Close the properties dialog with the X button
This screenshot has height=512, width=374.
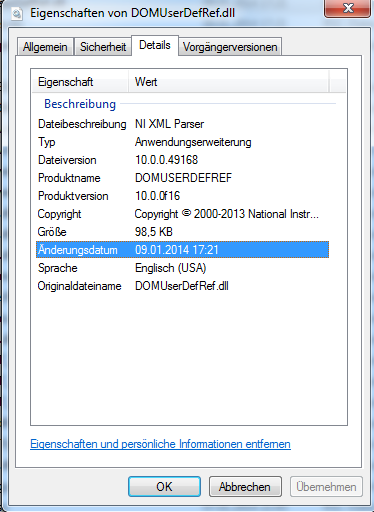pos(348,8)
